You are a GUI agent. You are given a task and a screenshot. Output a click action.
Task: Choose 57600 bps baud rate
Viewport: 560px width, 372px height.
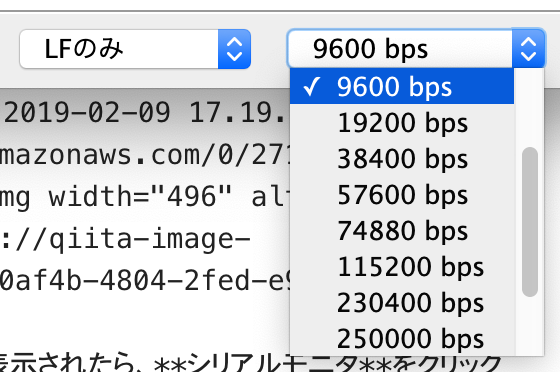coord(402,195)
